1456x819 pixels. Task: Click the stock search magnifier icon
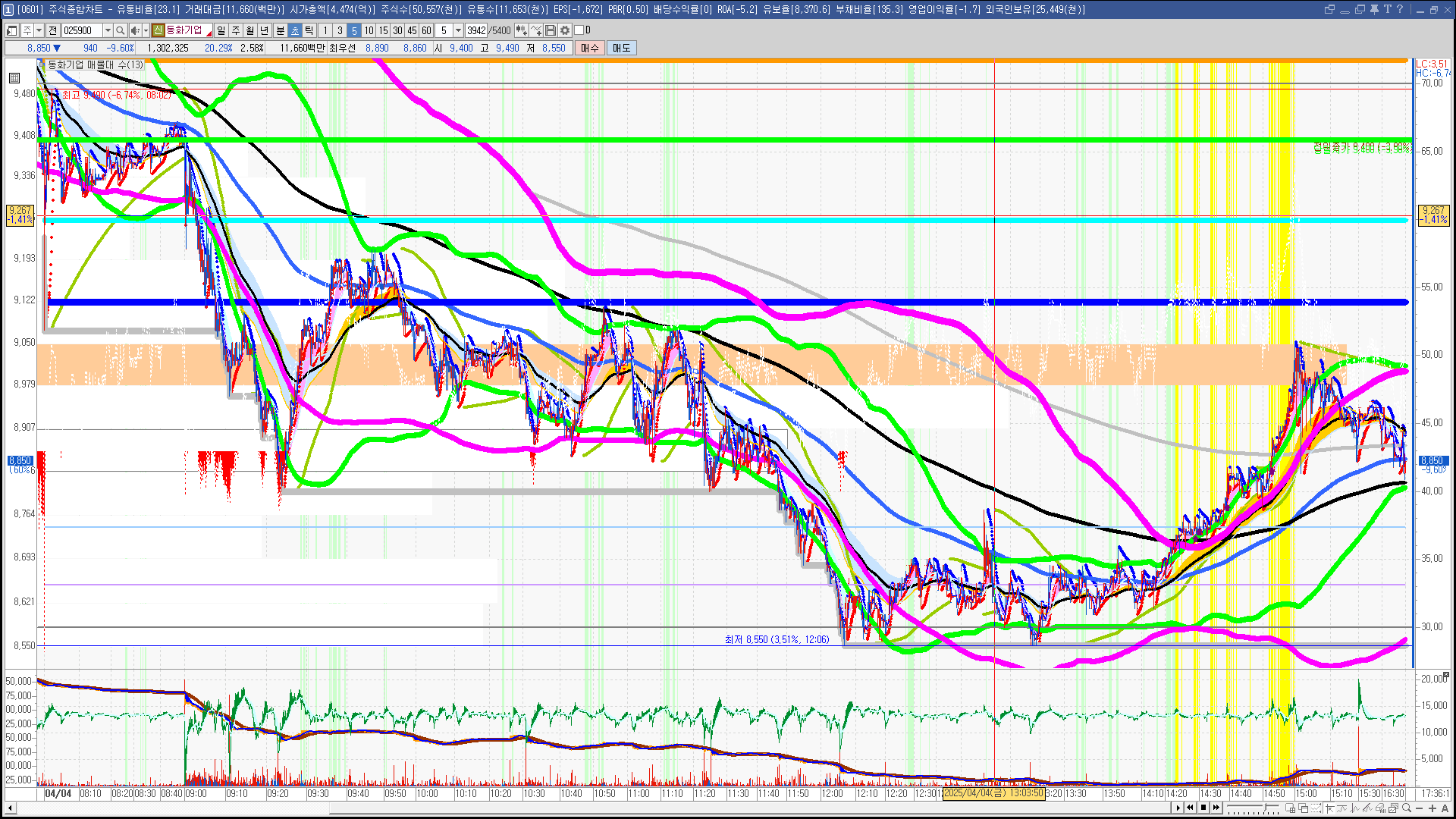point(120,30)
